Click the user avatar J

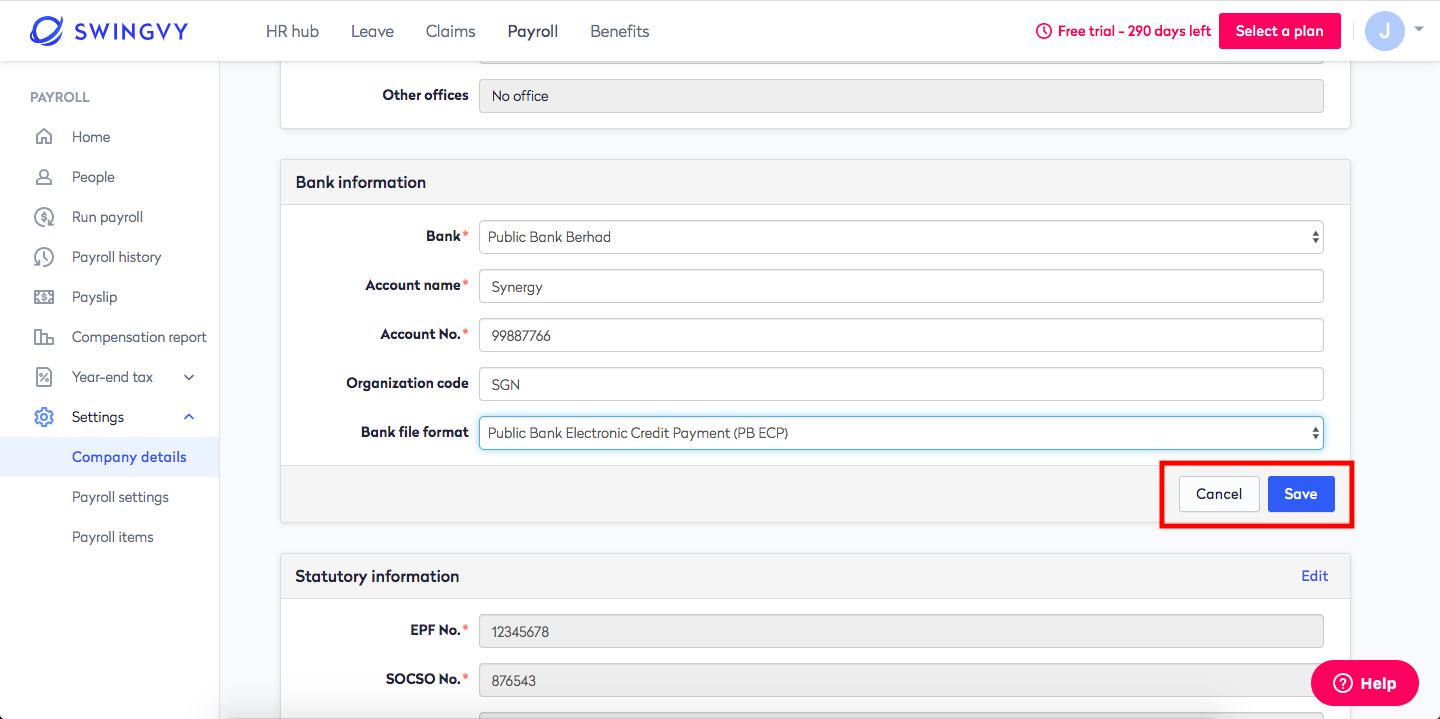(x=1384, y=31)
